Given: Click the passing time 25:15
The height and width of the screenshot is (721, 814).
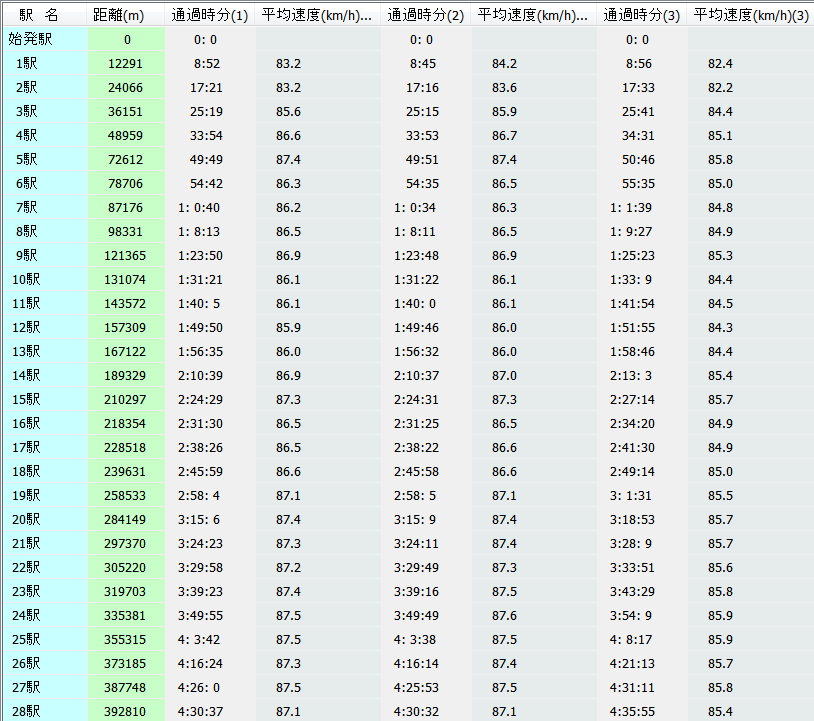Looking at the screenshot, I should 422,111.
